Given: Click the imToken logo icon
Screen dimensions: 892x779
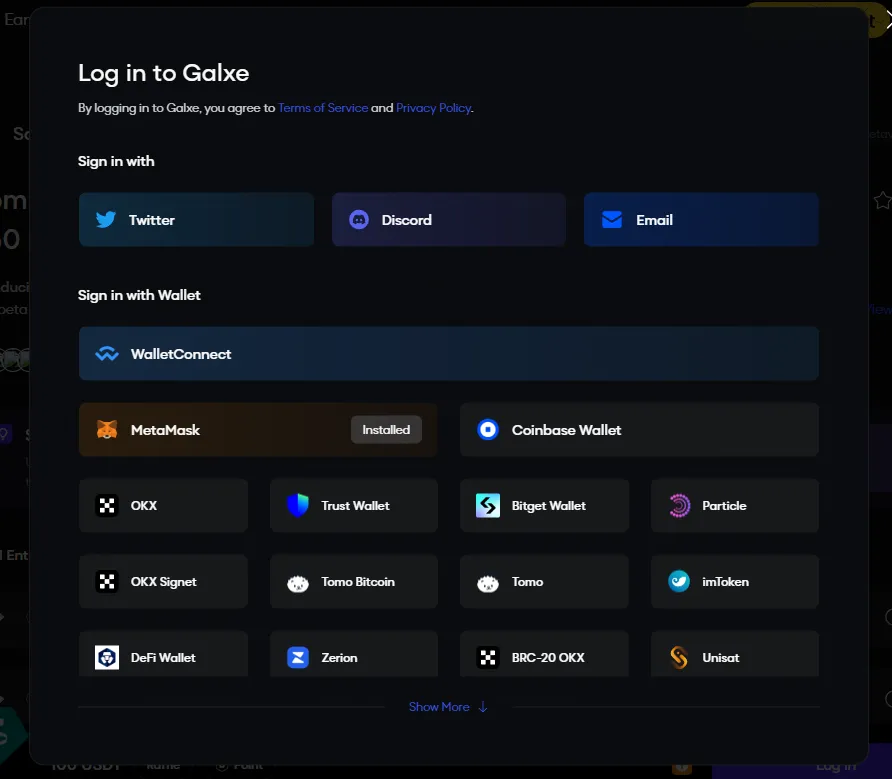Looking at the screenshot, I should tap(679, 582).
